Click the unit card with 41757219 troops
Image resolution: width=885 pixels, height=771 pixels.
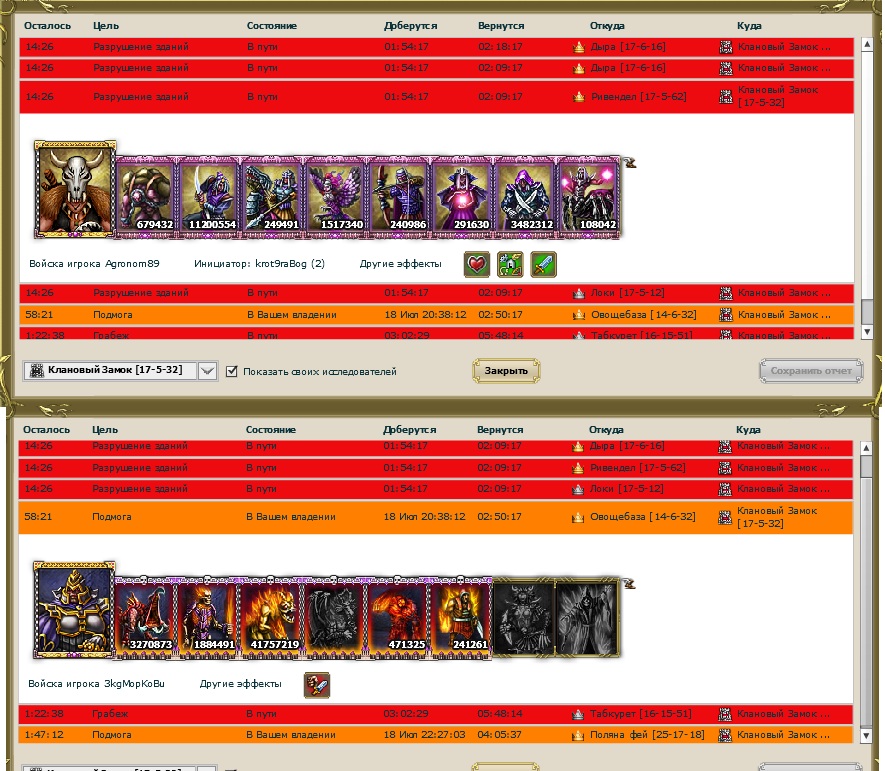click(x=272, y=617)
